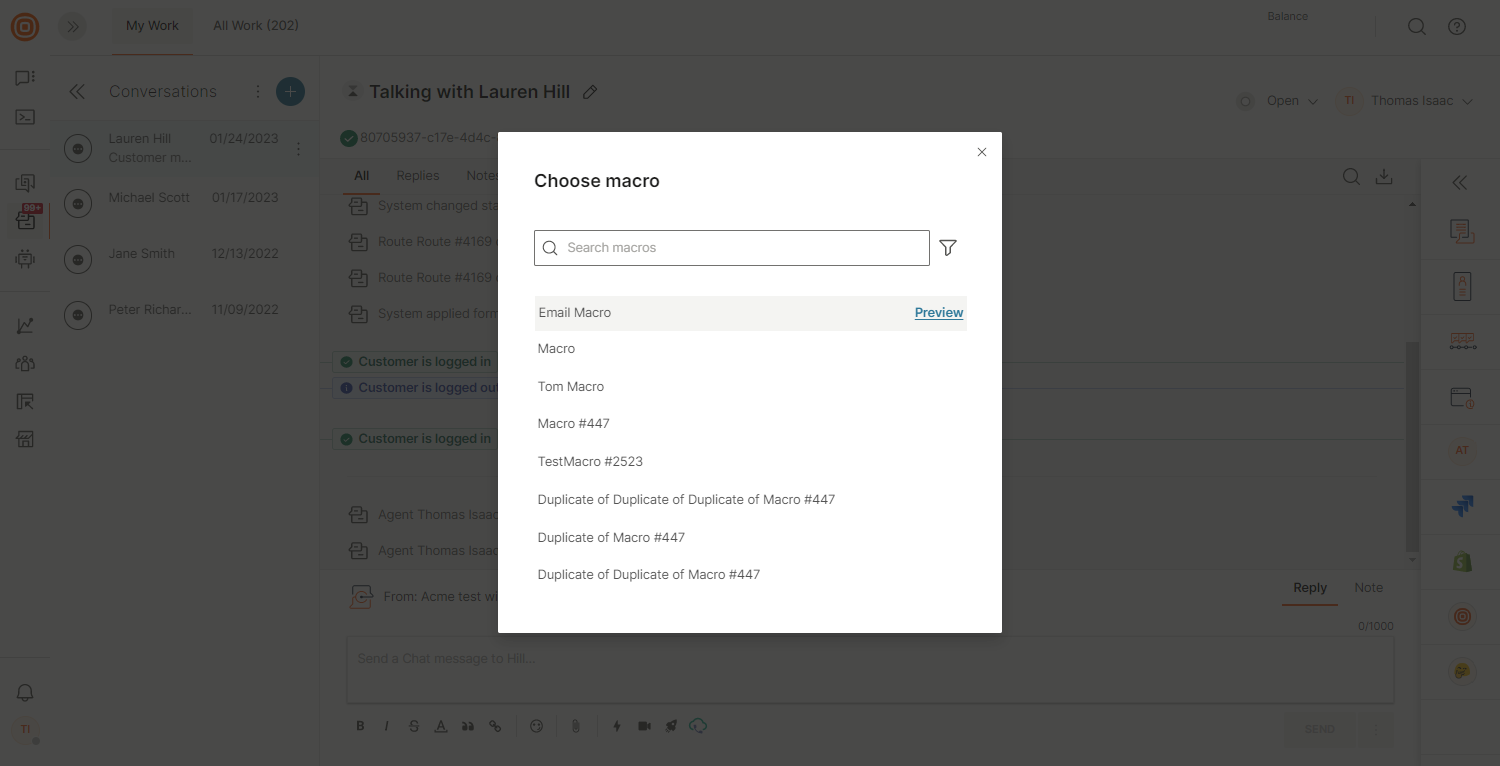This screenshot has width=1500, height=766.
Task: Edit conversation title with pencil icon
Action: 590,92
